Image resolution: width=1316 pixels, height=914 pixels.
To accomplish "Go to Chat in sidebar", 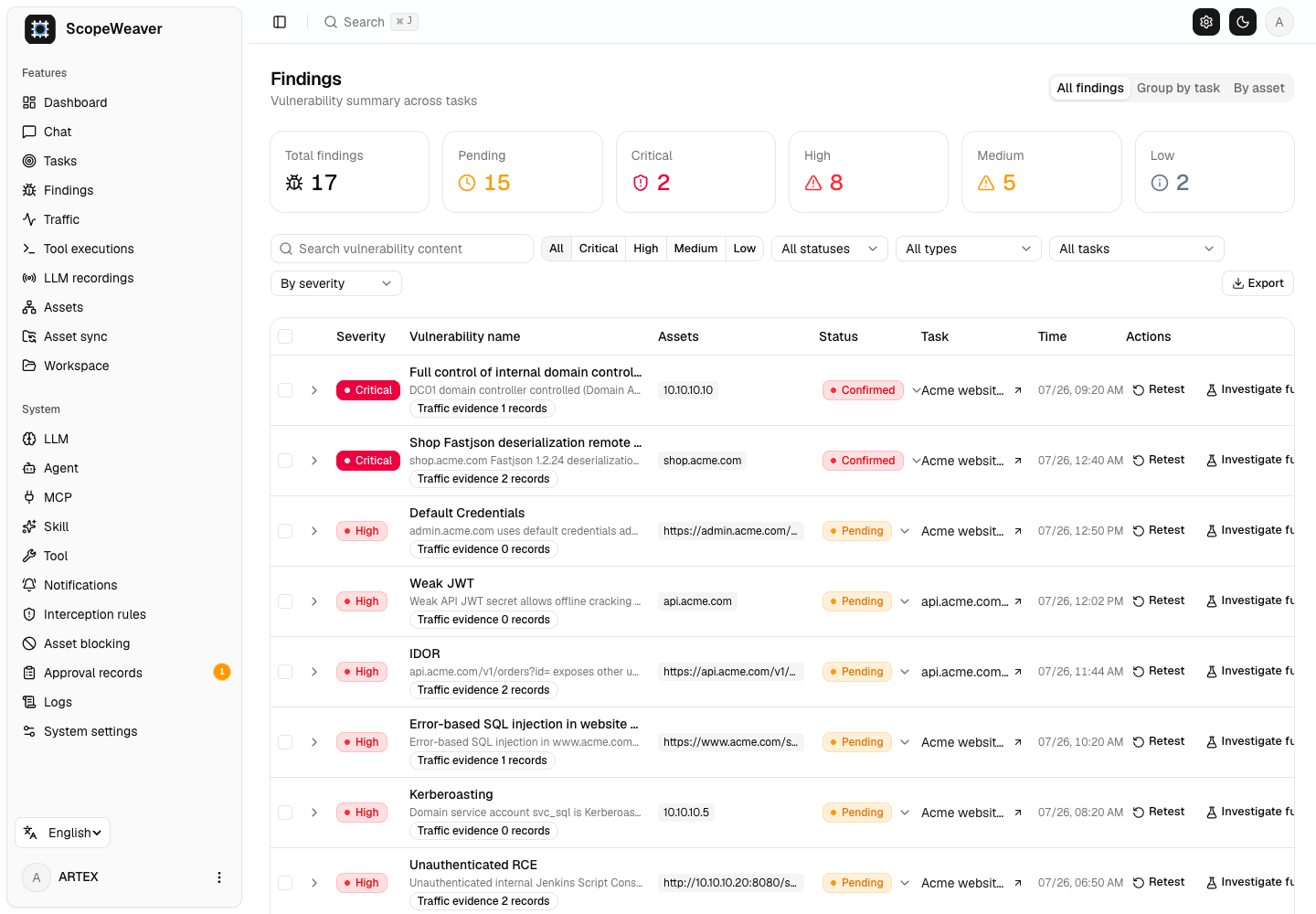I will 124,132.
